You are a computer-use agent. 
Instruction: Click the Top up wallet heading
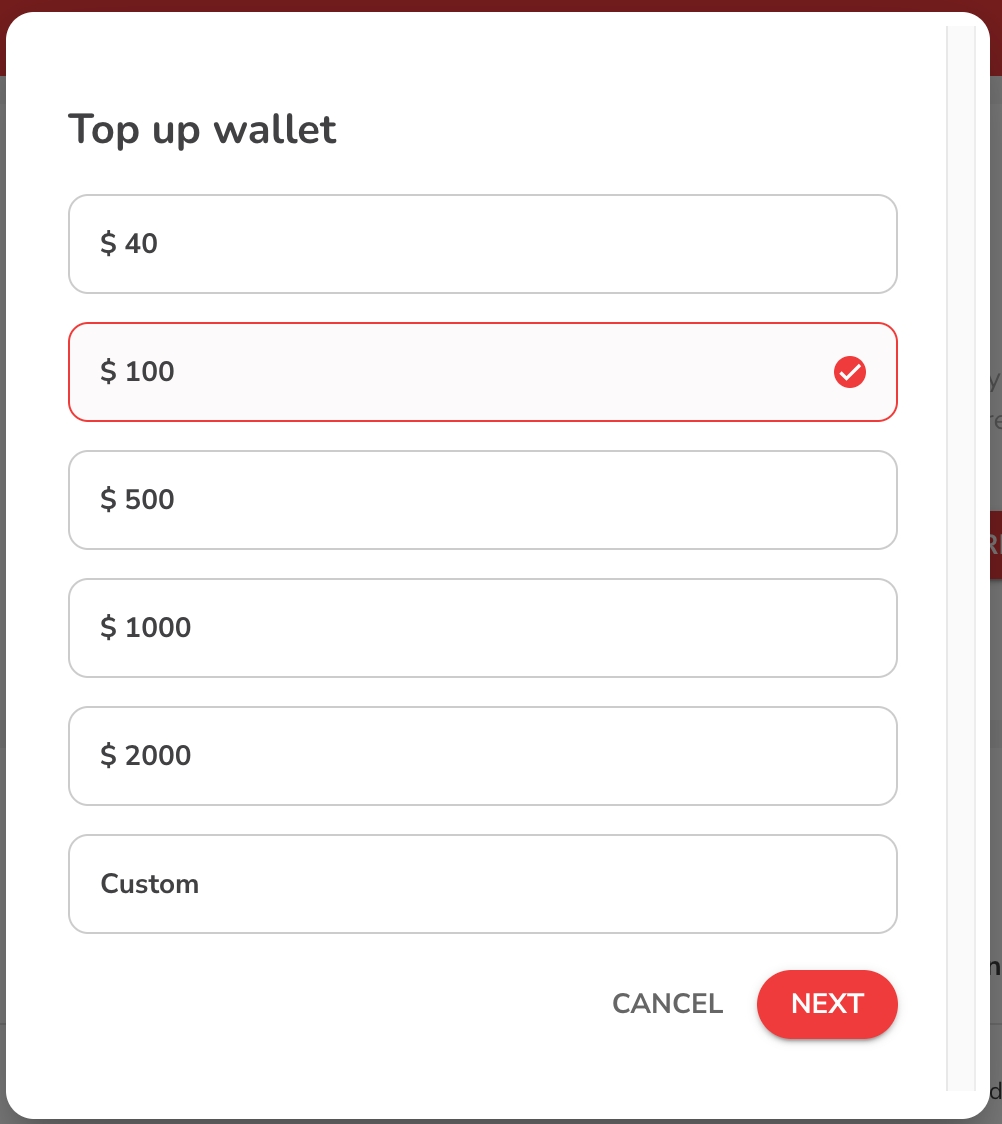[x=202, y=130]
